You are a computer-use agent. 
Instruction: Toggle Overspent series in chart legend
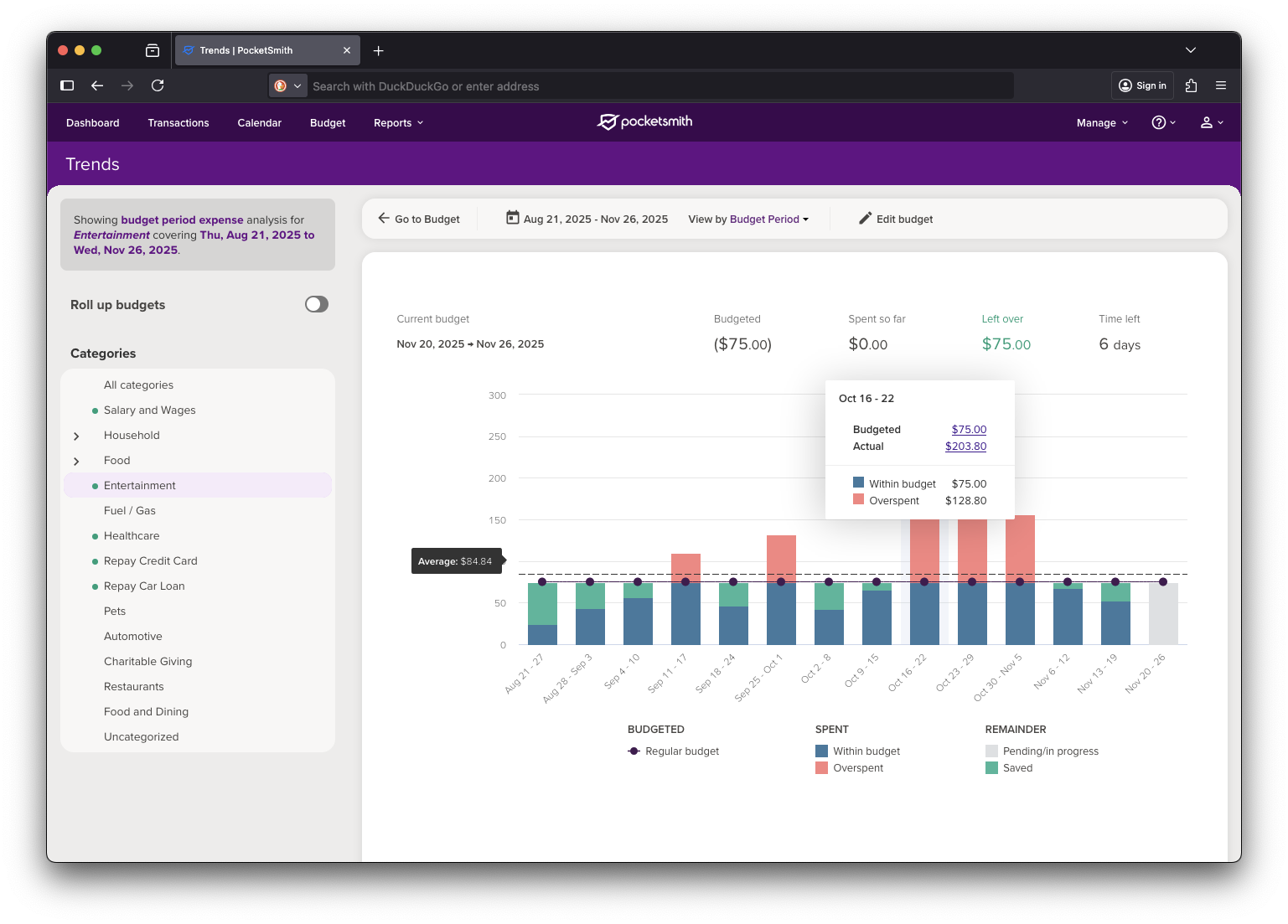857,768
